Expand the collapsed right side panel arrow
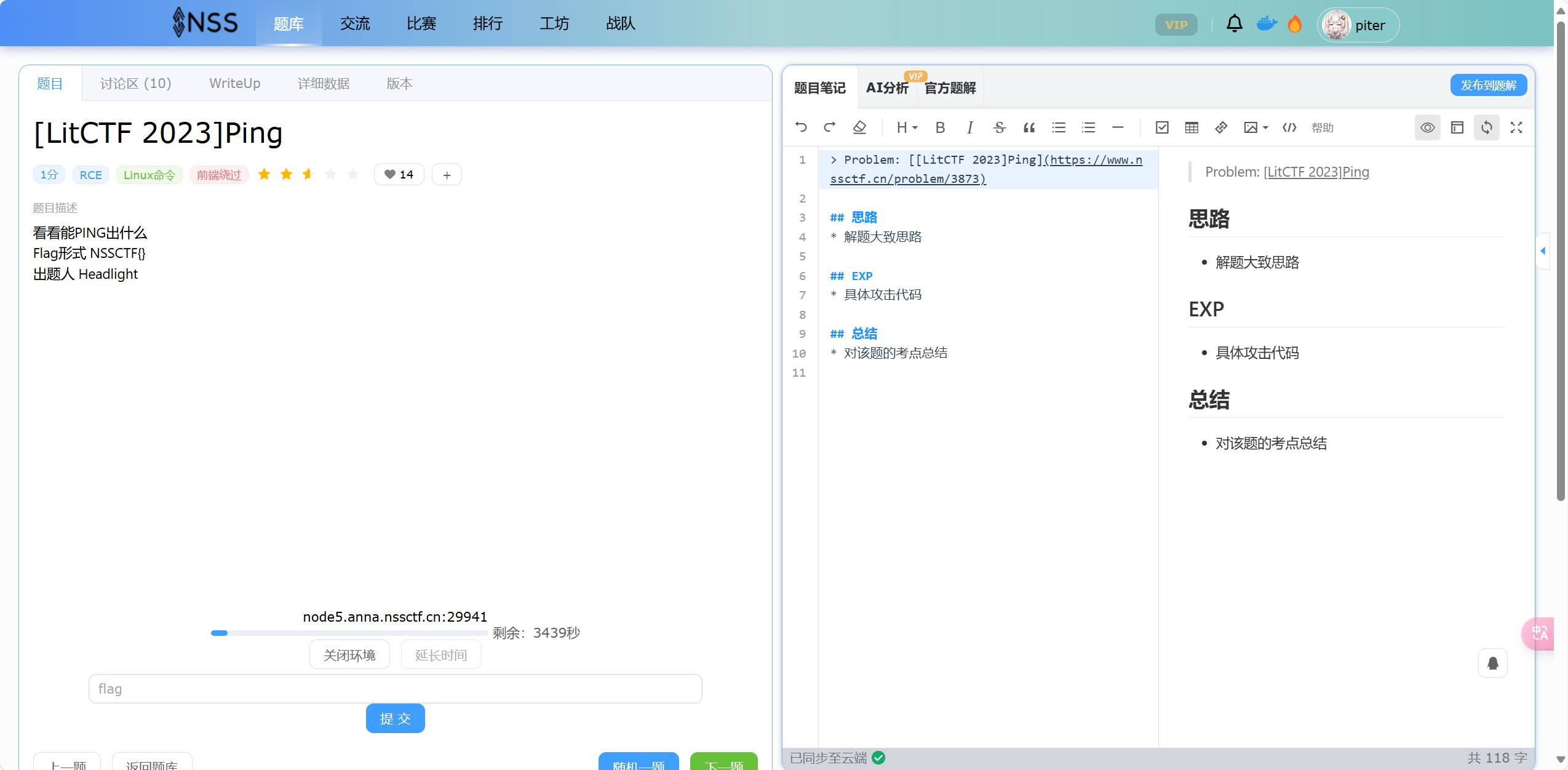 click(1542, 251)
